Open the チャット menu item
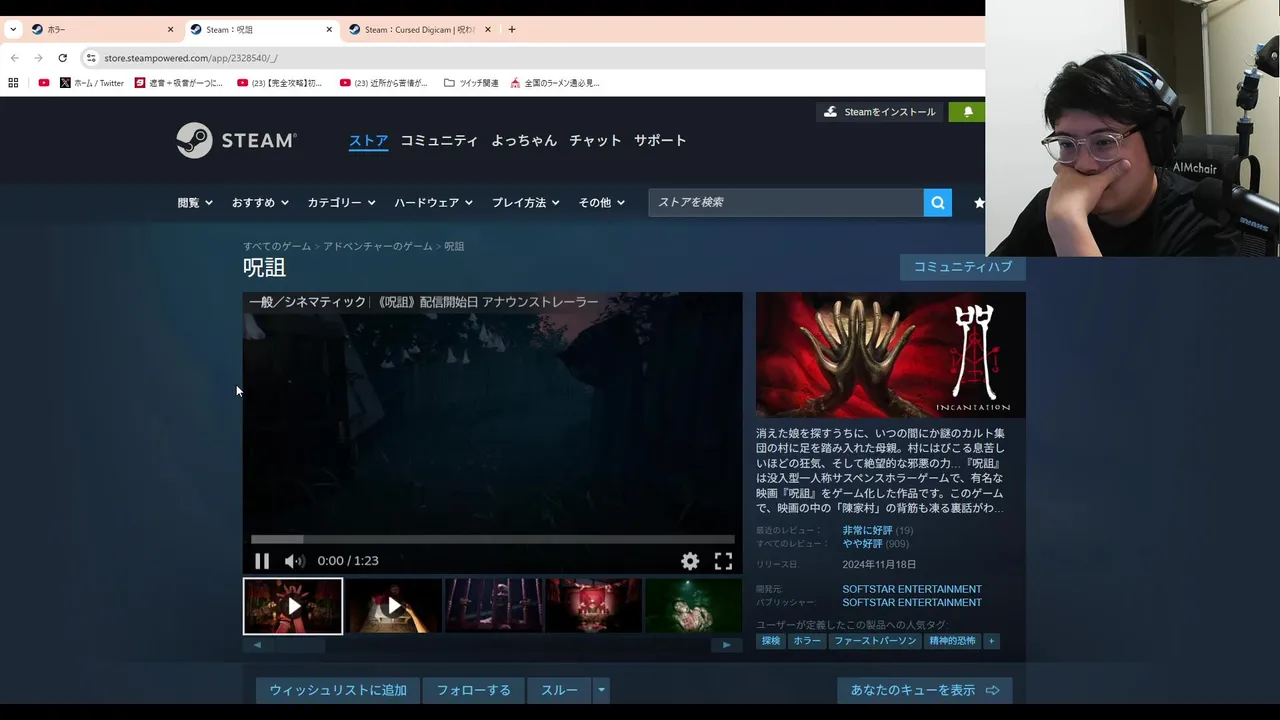Screen dimensions: 1280x720 595,141
